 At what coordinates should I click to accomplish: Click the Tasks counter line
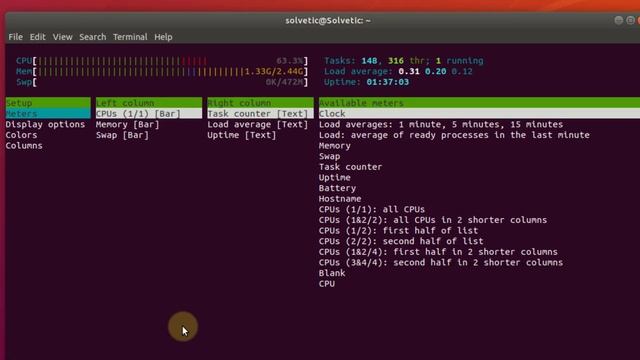pyautogui.click(x=404, y=61)
